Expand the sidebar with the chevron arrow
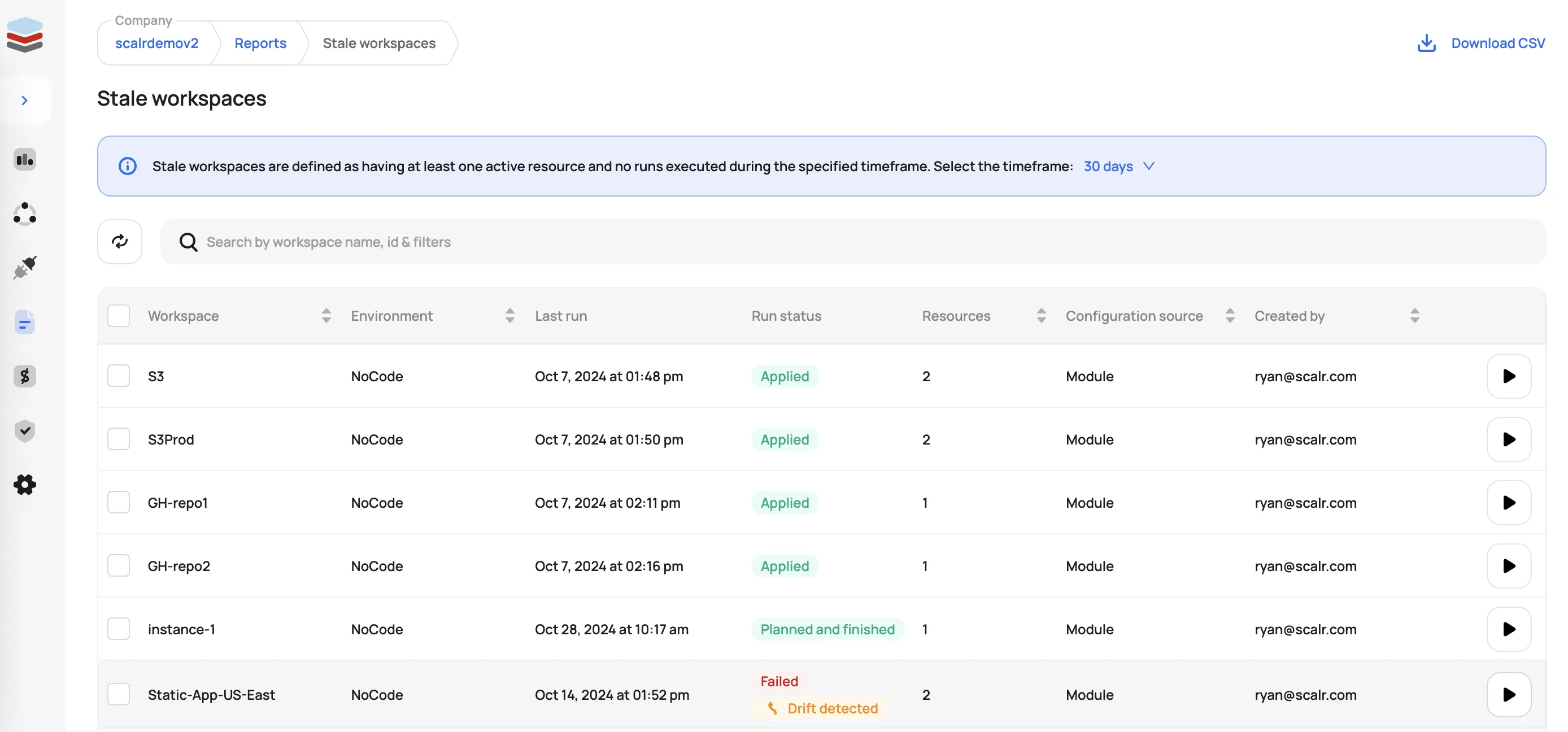The width and height of the screenshot is (1568, 732). [25, 101]
